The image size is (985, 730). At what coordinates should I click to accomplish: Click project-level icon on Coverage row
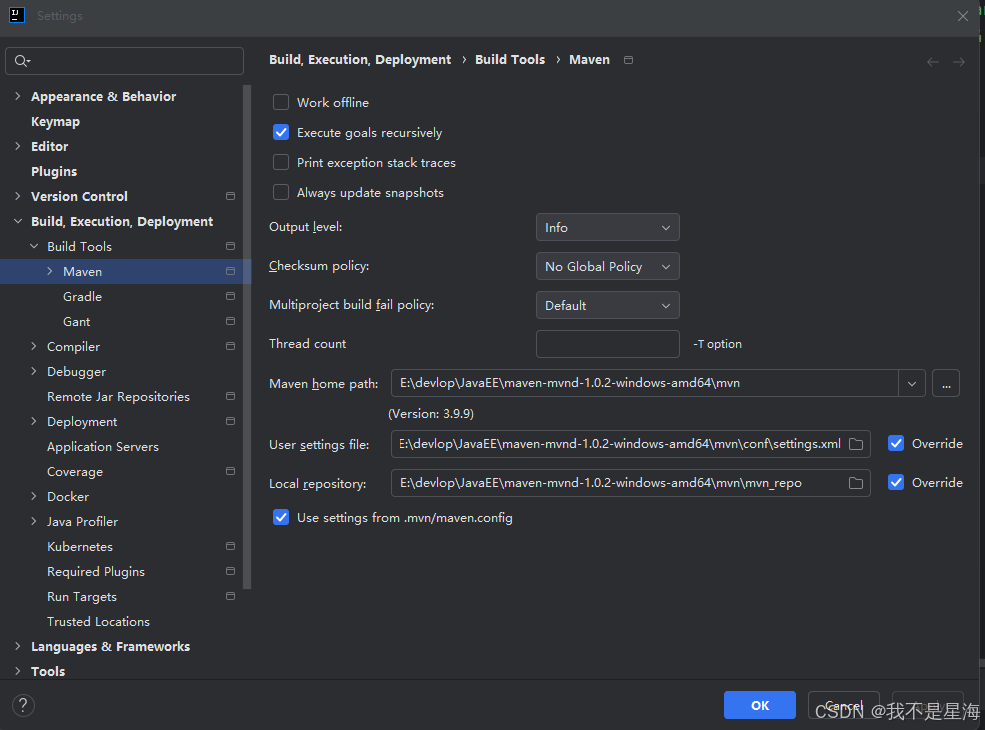tap(231, 471)
